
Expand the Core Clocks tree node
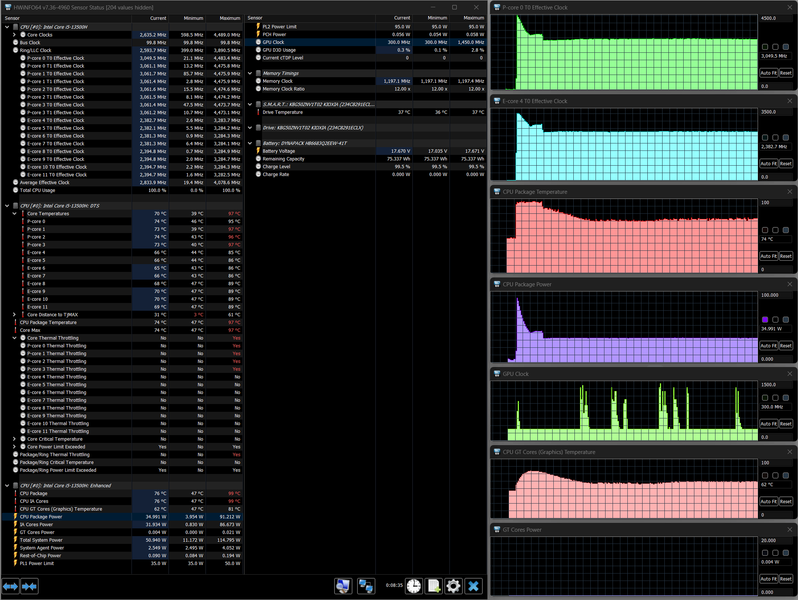point(14,34)
